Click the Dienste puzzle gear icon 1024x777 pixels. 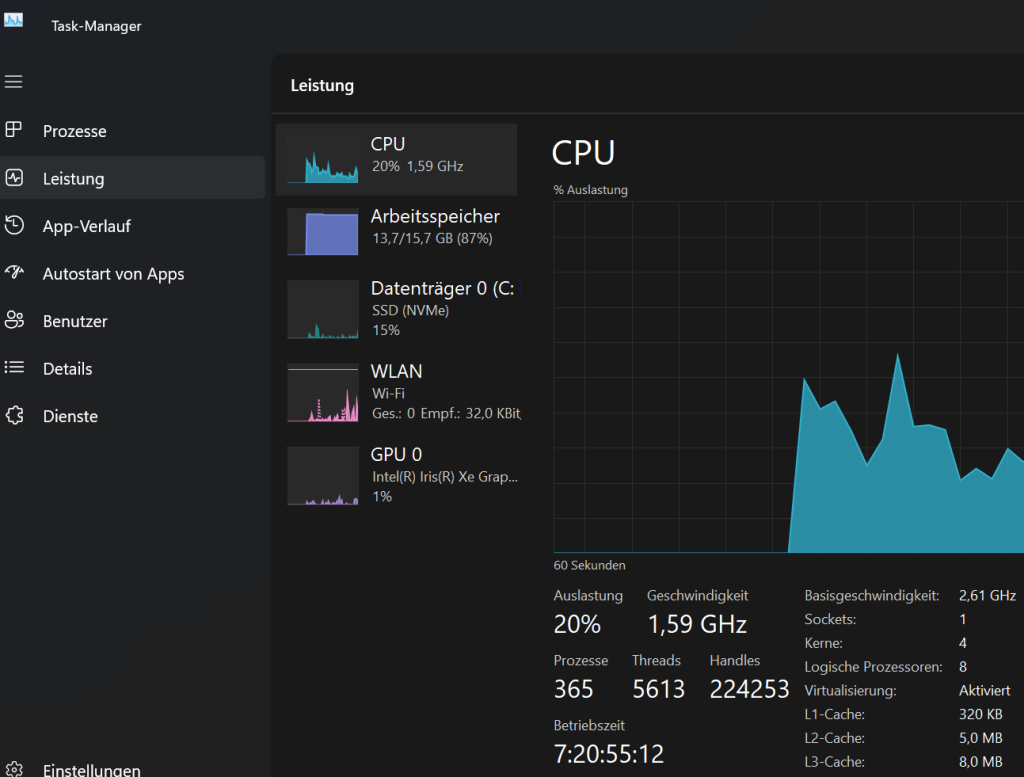[14, 415]
